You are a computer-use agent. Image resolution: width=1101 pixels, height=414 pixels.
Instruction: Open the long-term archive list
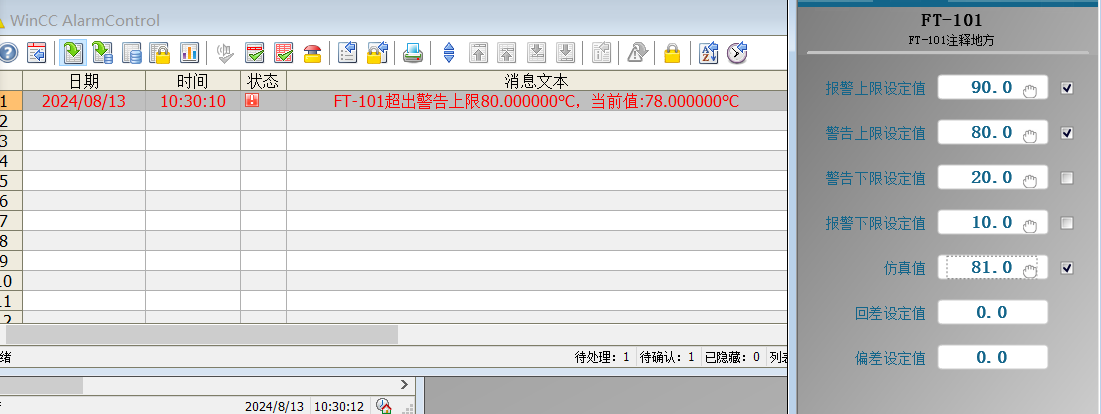131,53
